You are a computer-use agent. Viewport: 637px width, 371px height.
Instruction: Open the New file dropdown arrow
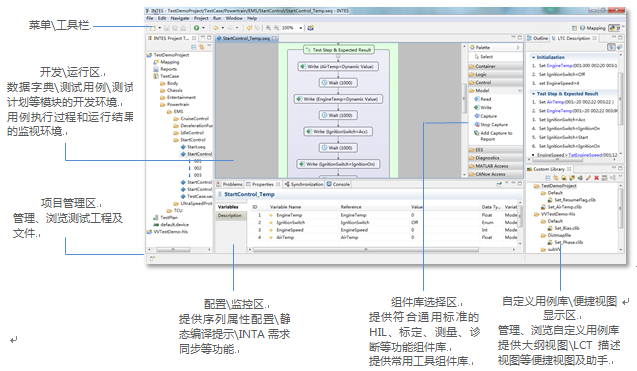pyautogui.click(x=160, y=28)
